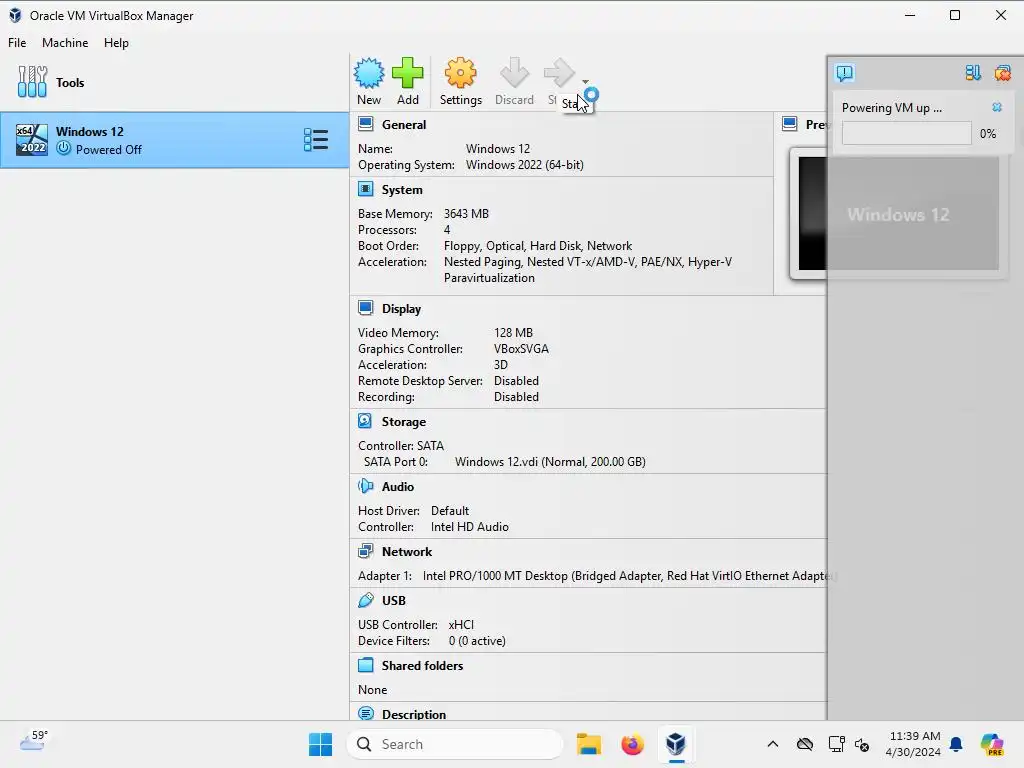Image resolution: width=1024 pixels, height=768 pixels.
Task: Click the Windows 12.vdi storage entry
Action: pyautogui.click(x=550, y=462)
